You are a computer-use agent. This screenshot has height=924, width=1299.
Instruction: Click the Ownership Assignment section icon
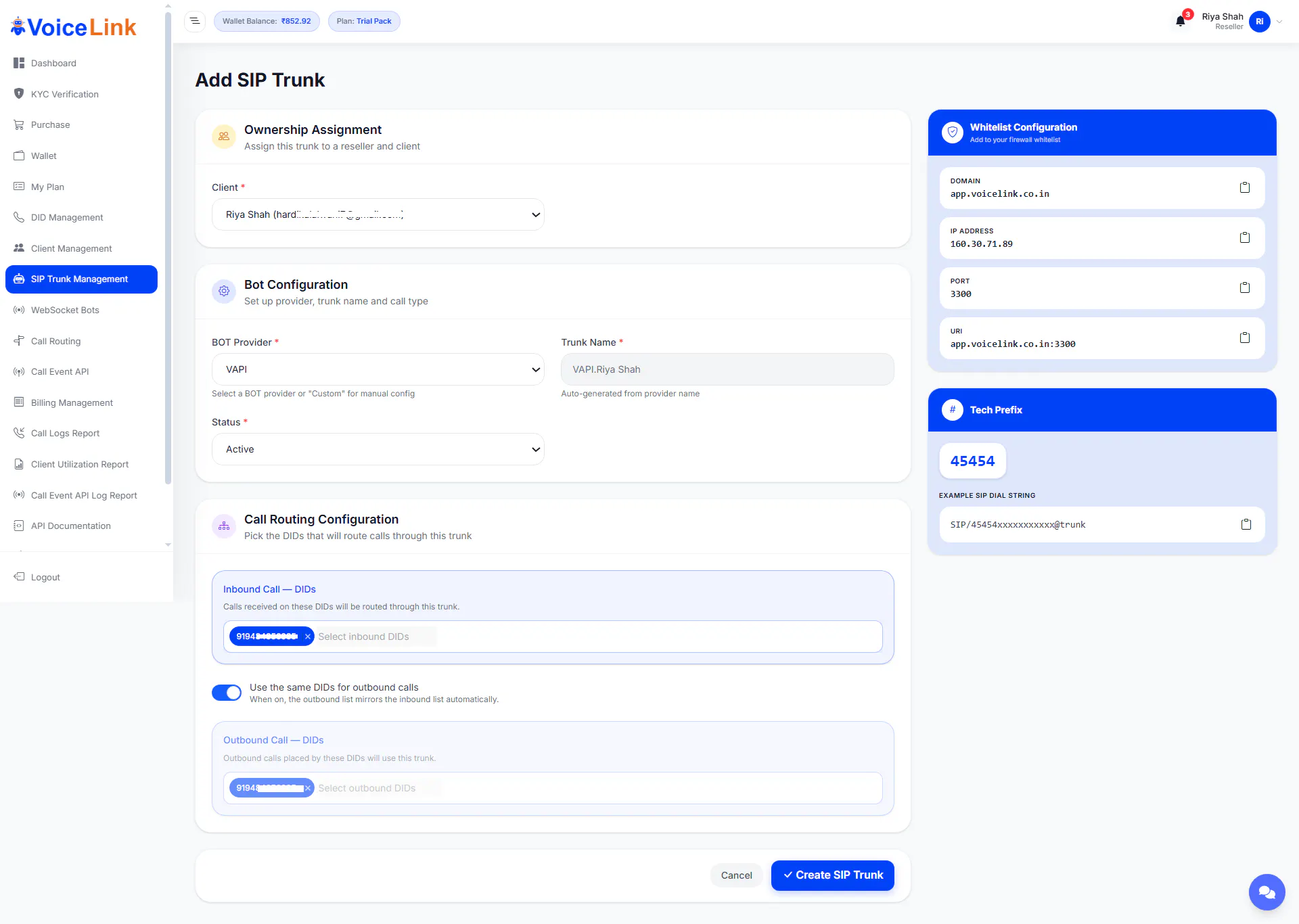224,137
